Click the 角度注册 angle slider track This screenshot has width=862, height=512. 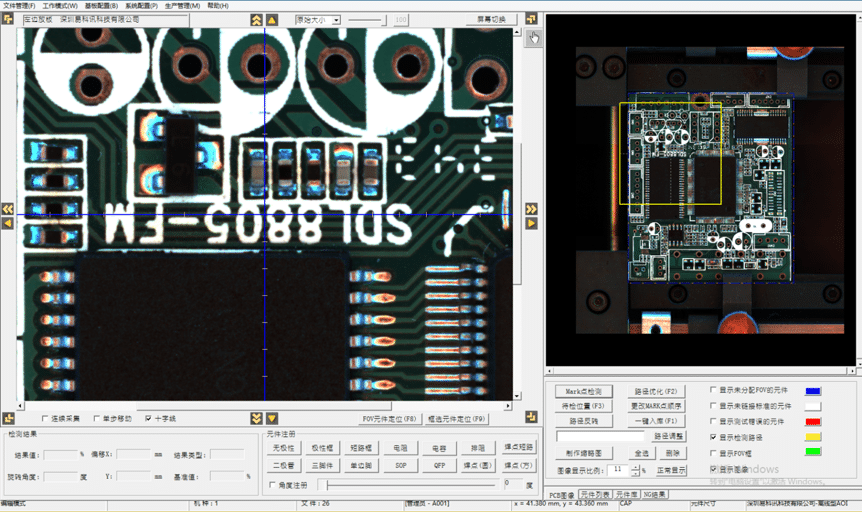point(410,485)
